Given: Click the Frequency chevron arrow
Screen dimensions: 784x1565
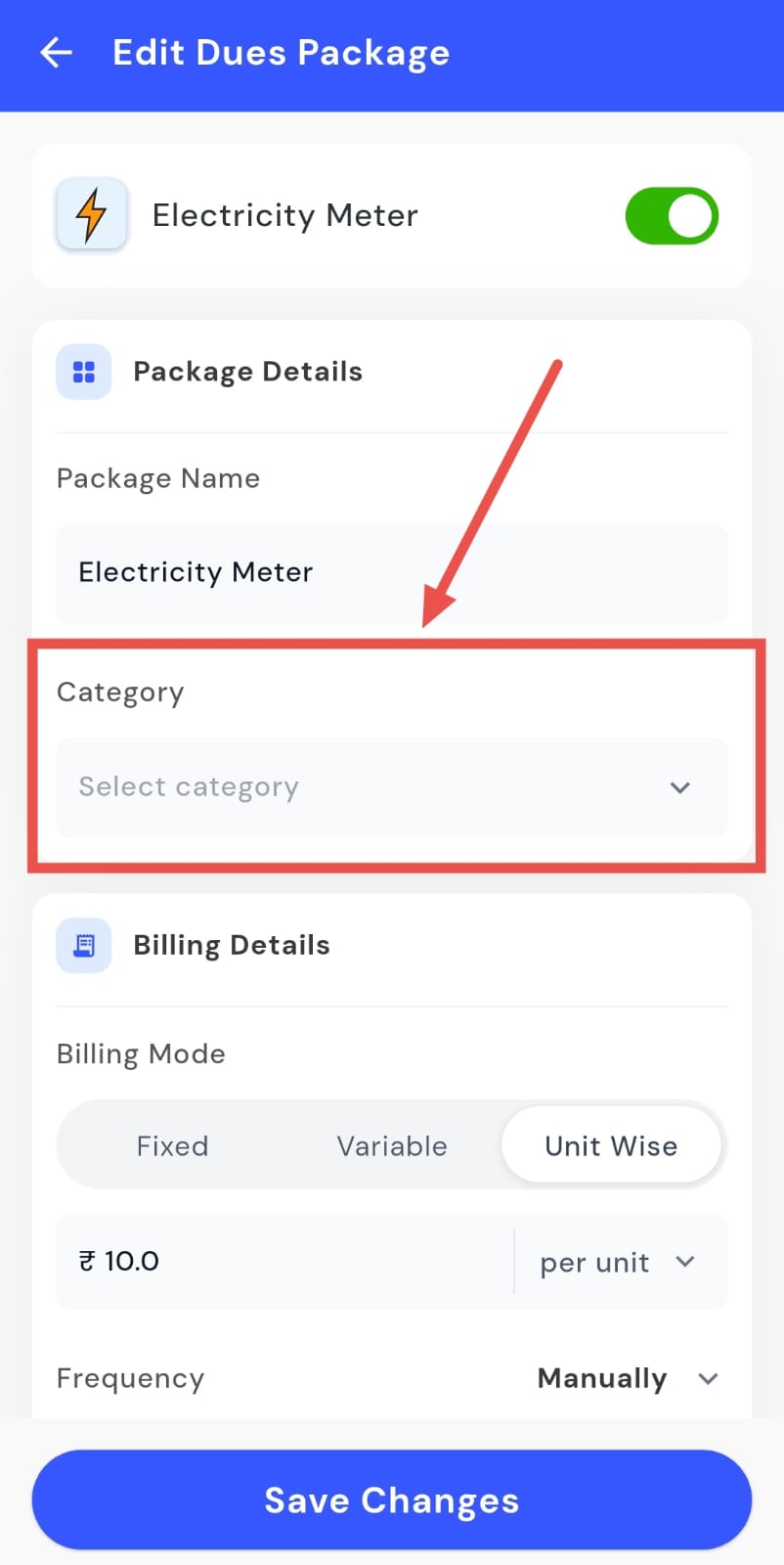Looking at the screenshot, I should [709, 1378].
